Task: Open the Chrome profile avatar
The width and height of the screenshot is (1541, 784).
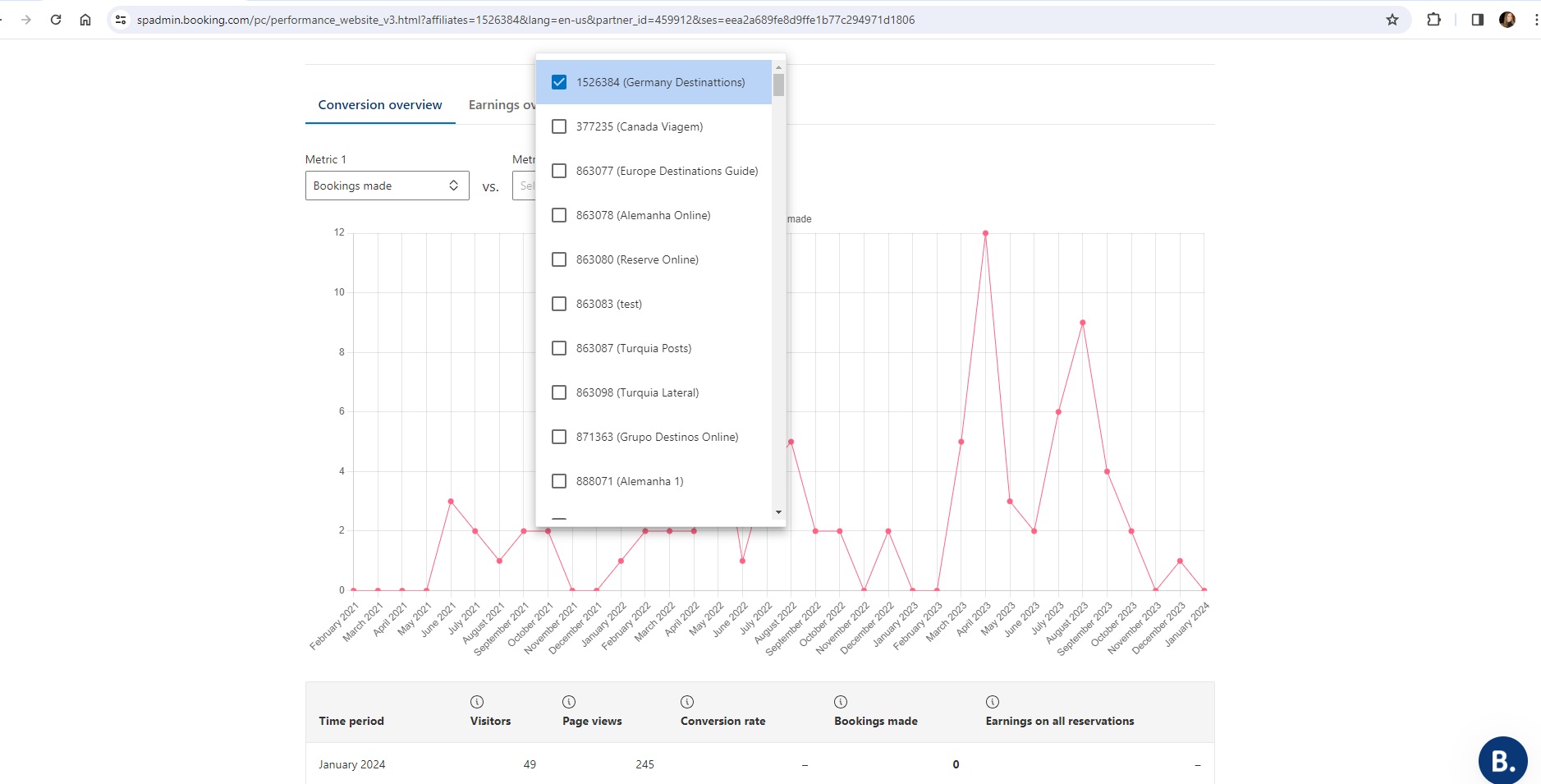Action: [x=1507, y=20]
